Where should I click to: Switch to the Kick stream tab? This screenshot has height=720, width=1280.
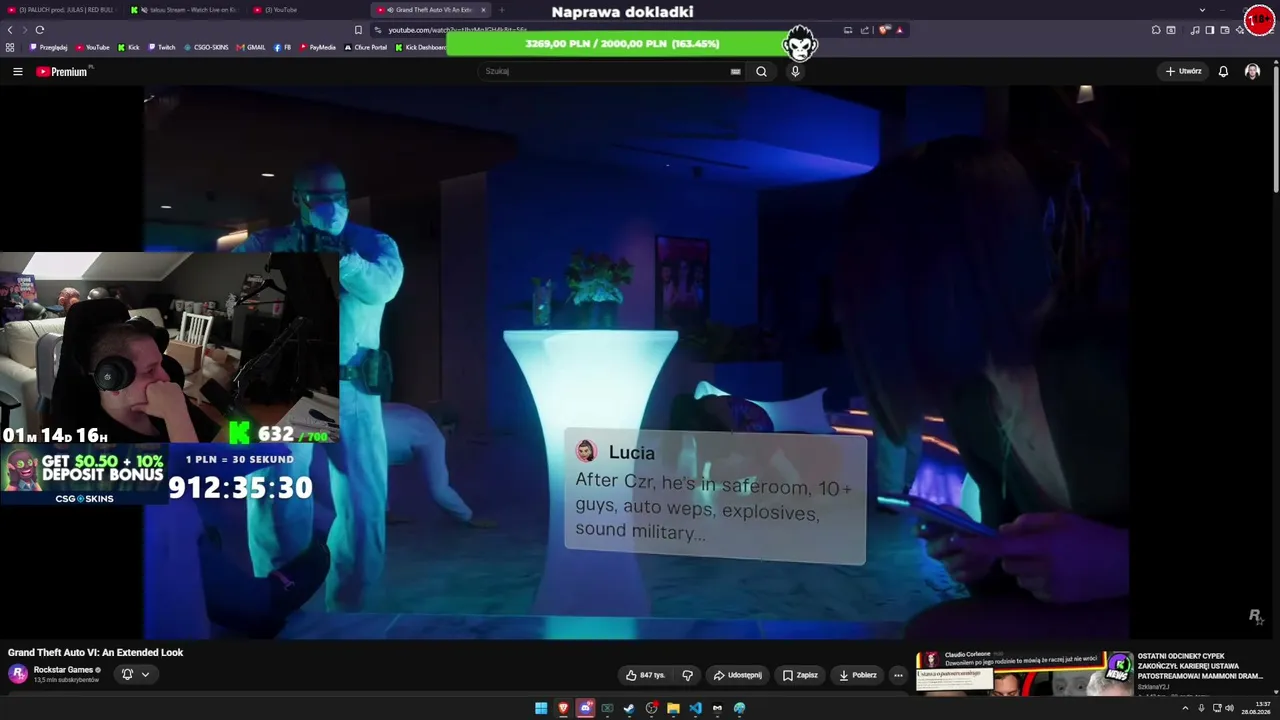[x=184, y=10]
